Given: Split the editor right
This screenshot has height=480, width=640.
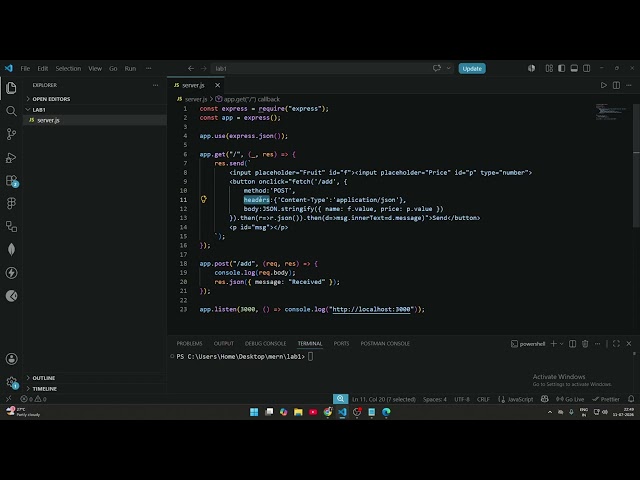Looking at the screenshot, I should click(616, 85).
